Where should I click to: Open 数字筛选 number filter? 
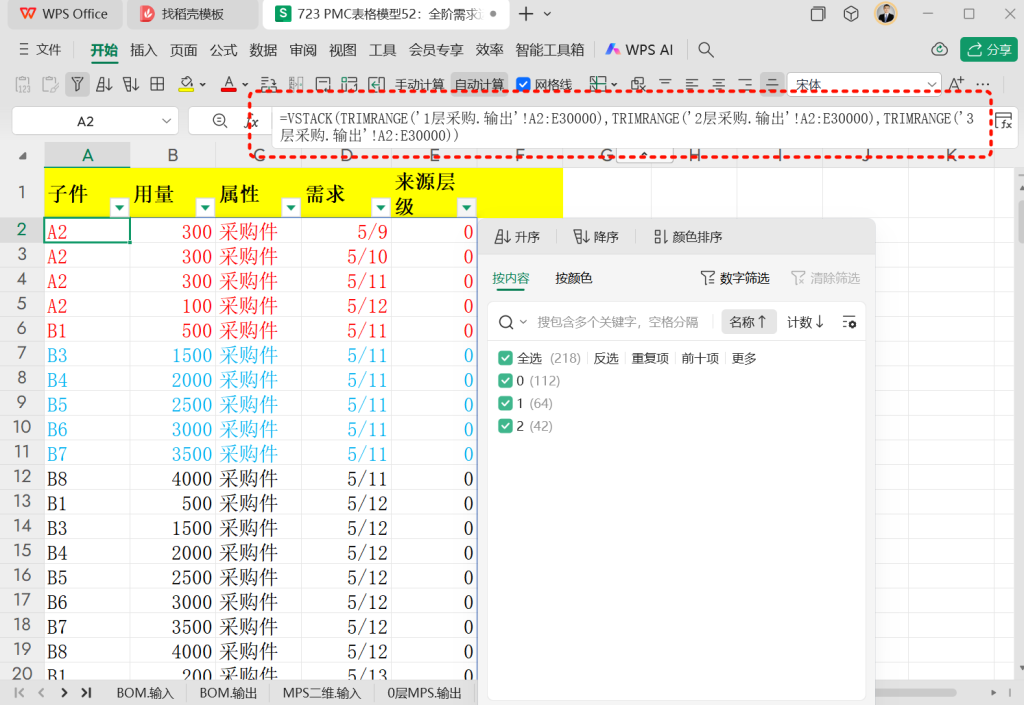pyautogui.click(x=735, y=278)
